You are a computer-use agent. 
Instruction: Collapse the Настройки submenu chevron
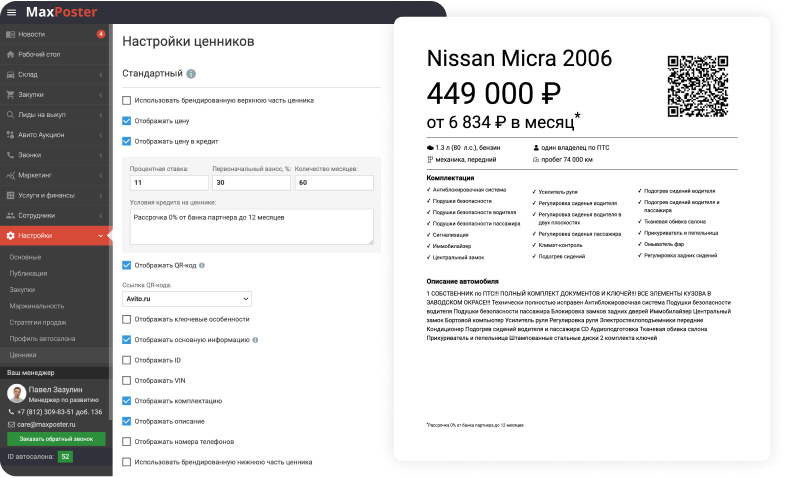(101, 235)
